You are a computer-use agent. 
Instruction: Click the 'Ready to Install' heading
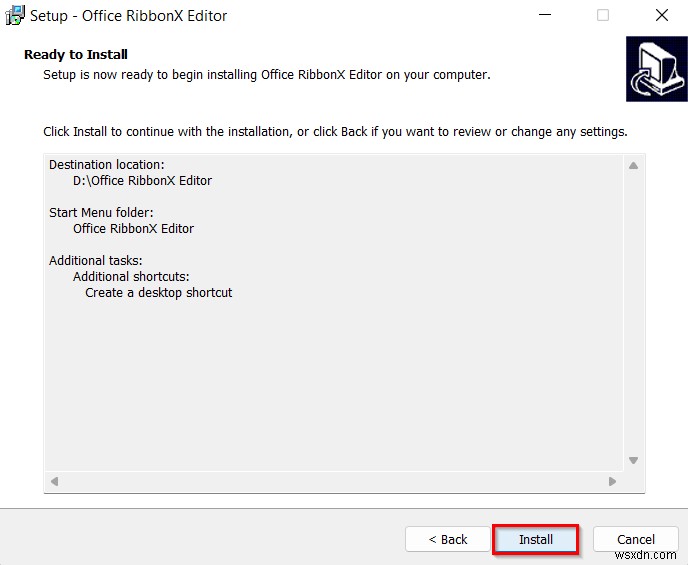75,54
